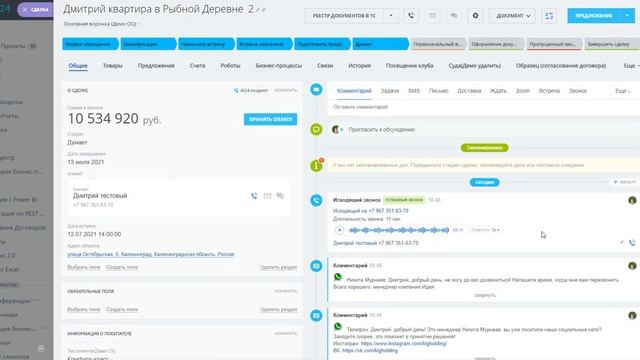Select the Звонок timeline tab

[x=578, y=91]
